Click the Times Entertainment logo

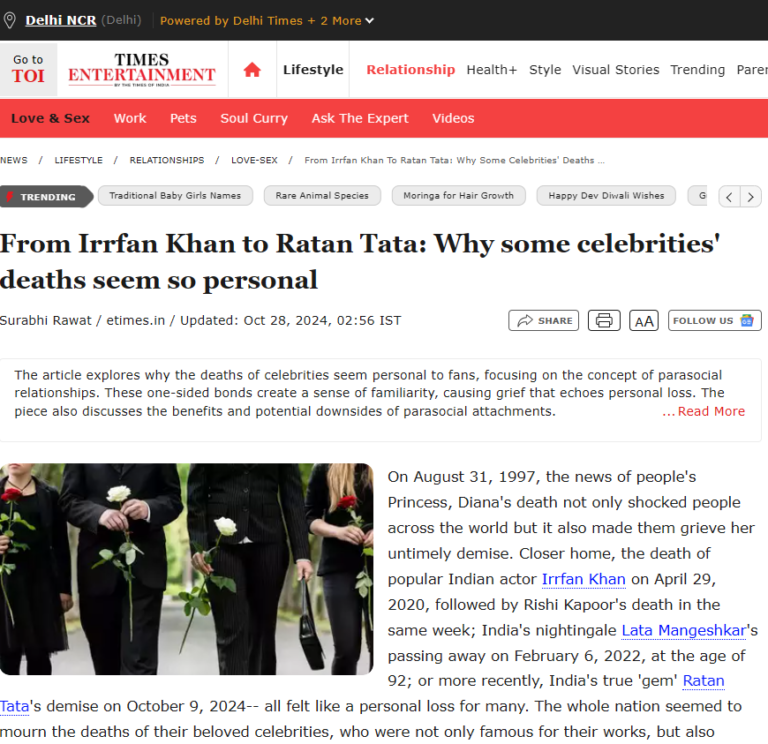pos(142,70)
